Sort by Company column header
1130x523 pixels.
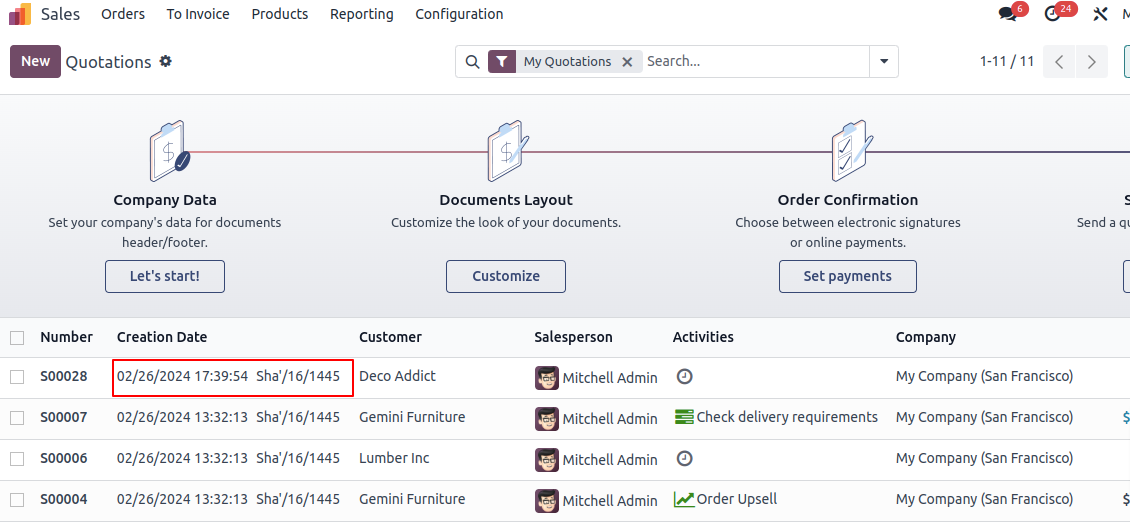point(926,337)
